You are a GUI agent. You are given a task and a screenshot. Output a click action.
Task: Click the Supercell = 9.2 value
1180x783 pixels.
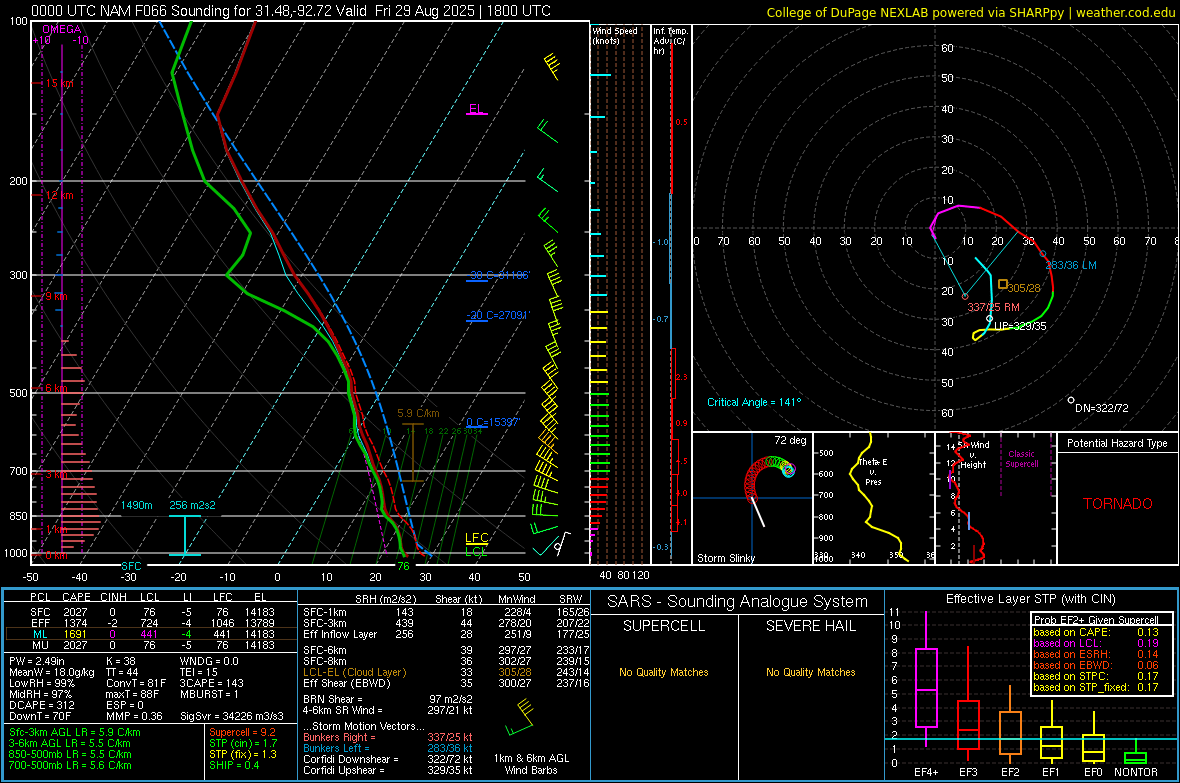pos(242,732)
